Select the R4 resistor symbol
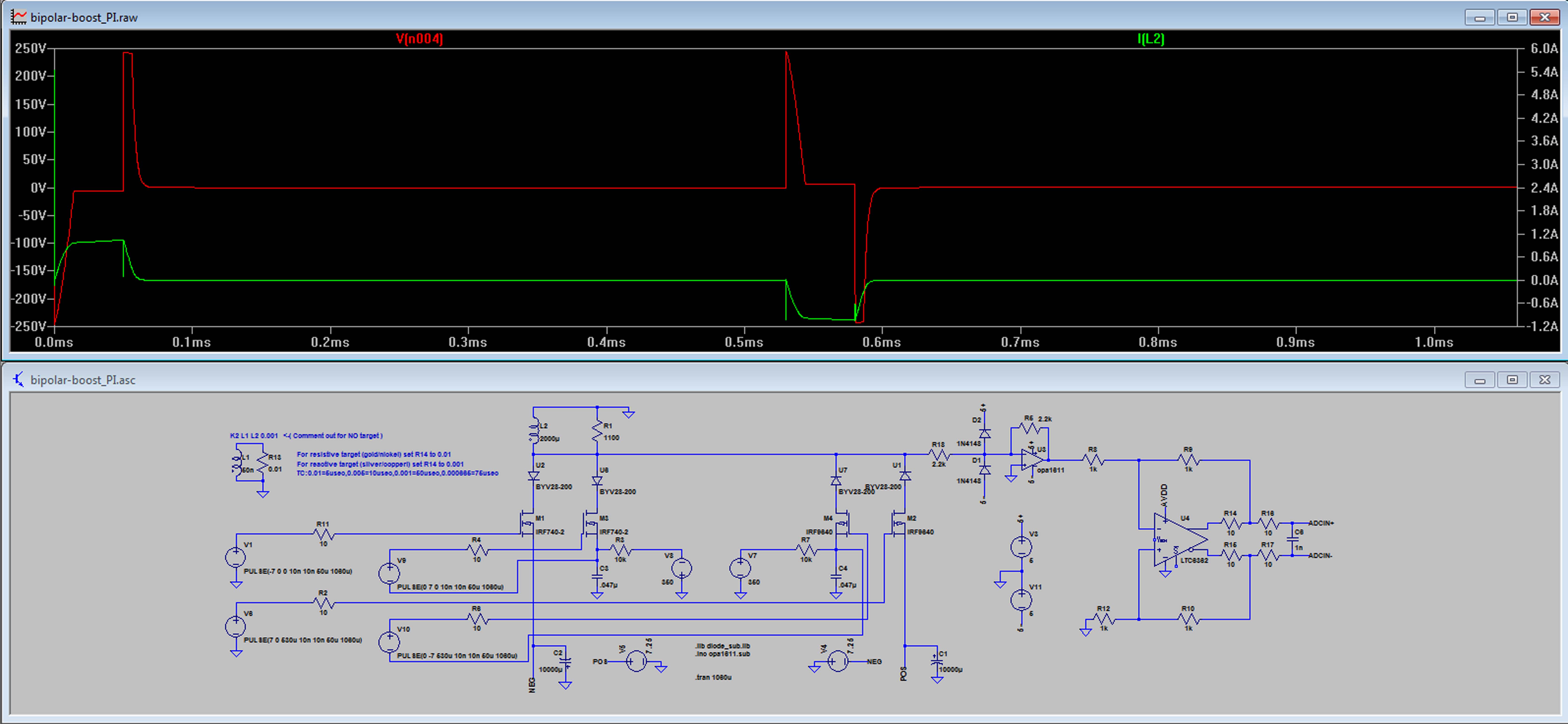The image size is (1568, 724). click(x=477, y=550)
